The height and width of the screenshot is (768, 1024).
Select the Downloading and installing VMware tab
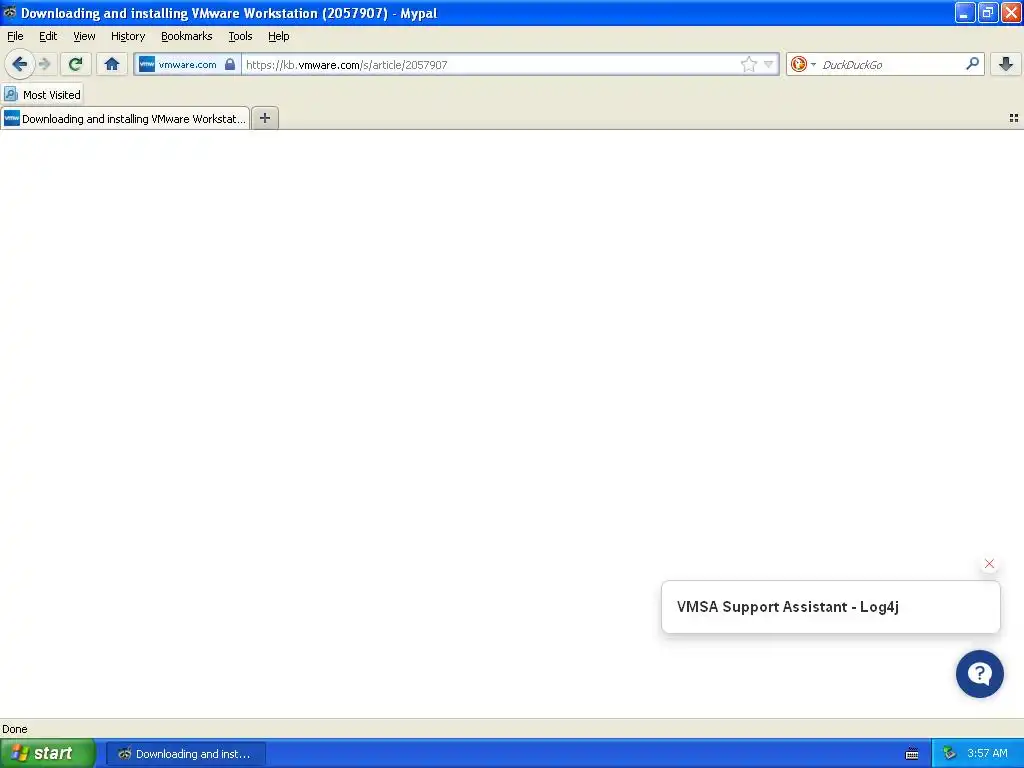coord(125,118)
